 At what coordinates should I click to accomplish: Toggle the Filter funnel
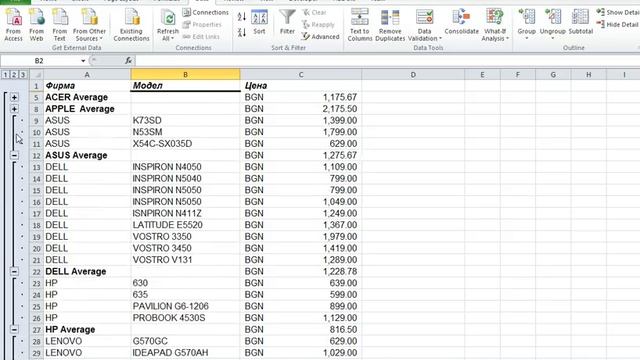[x=287, y=22]
